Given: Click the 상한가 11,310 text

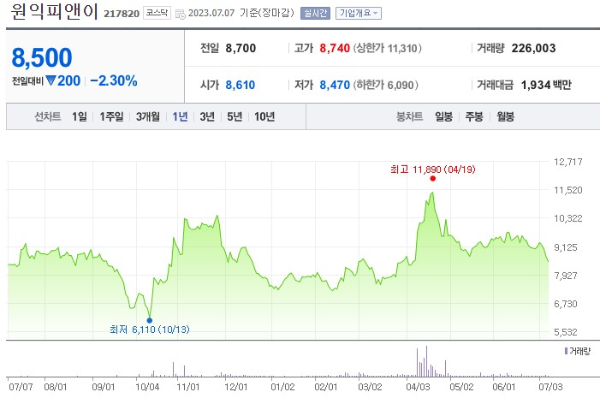Looking at the screenshot, I should (387, 48).
